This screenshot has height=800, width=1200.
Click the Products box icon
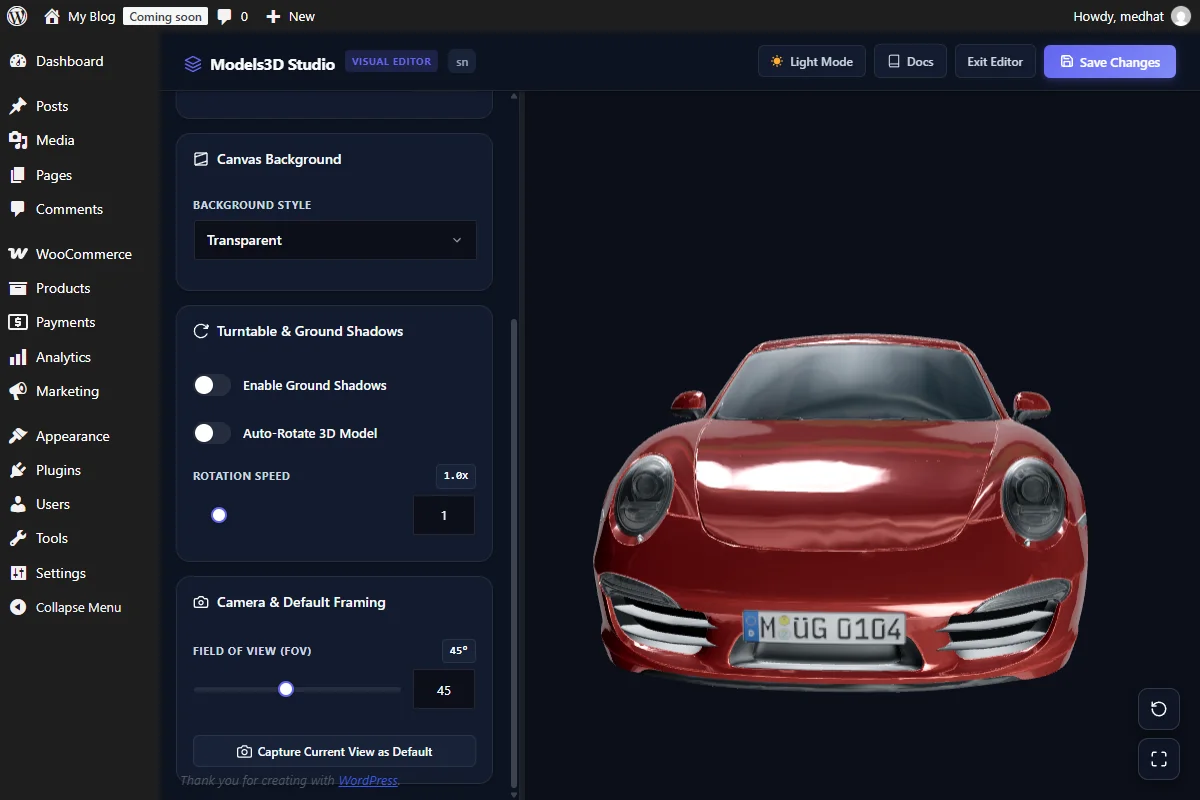18,288
